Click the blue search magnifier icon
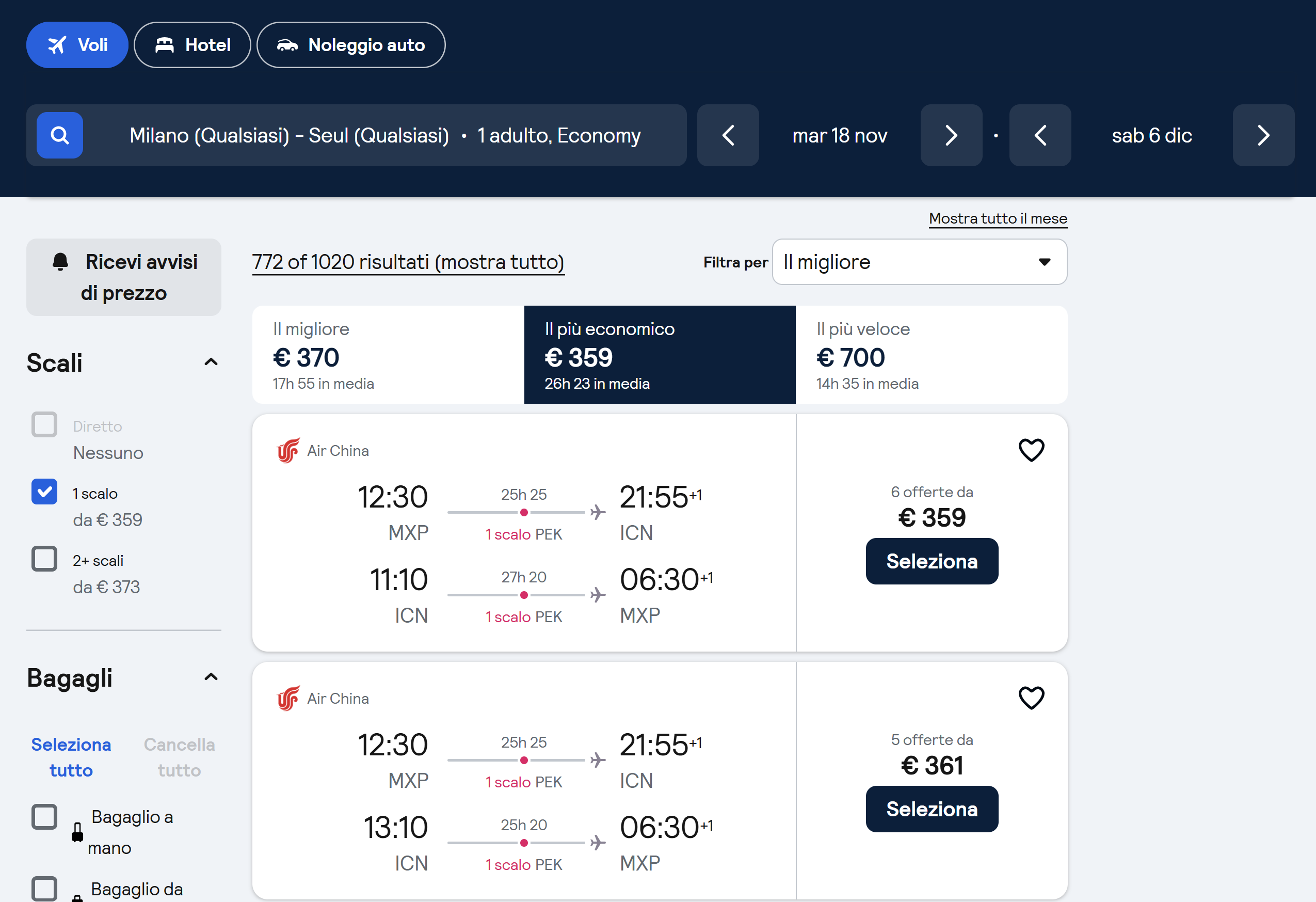 tap(59, 135)
